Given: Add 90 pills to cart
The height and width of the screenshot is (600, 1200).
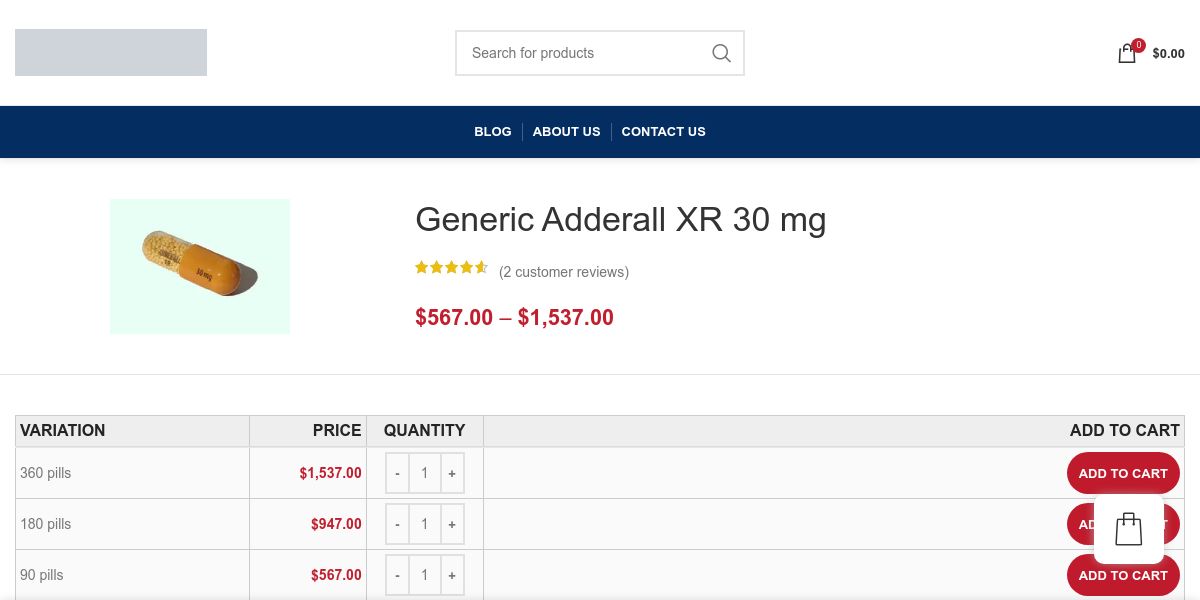Looking at the screenshot, I should (x=1122, y=575).
